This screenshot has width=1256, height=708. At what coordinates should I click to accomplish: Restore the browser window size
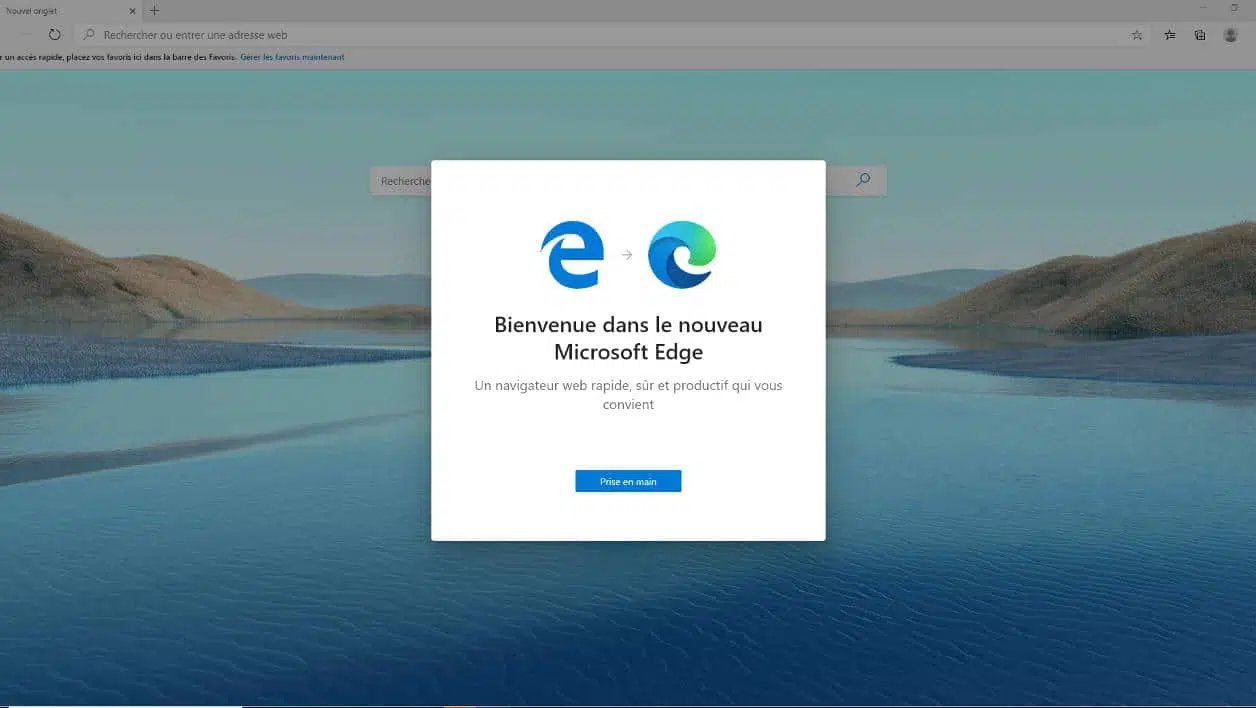[1234, 8]
